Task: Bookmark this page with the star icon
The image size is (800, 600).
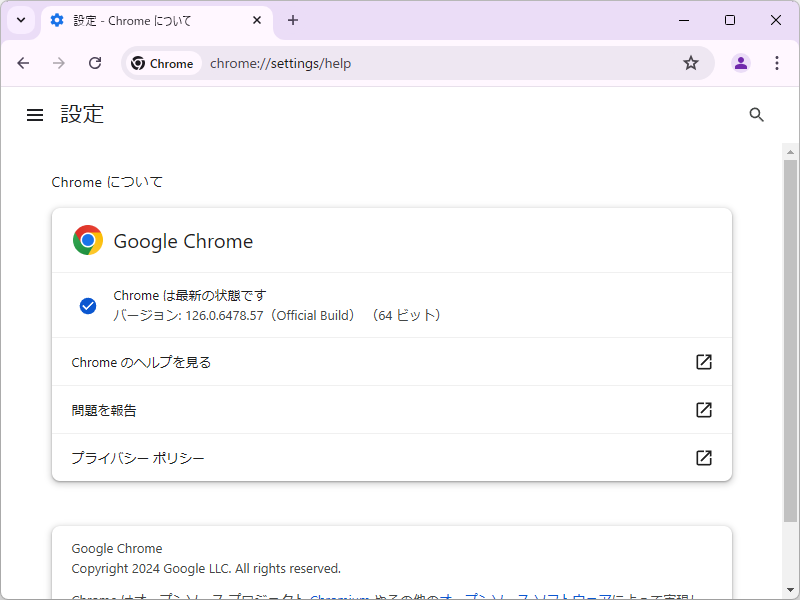Action: click(691, 62)
